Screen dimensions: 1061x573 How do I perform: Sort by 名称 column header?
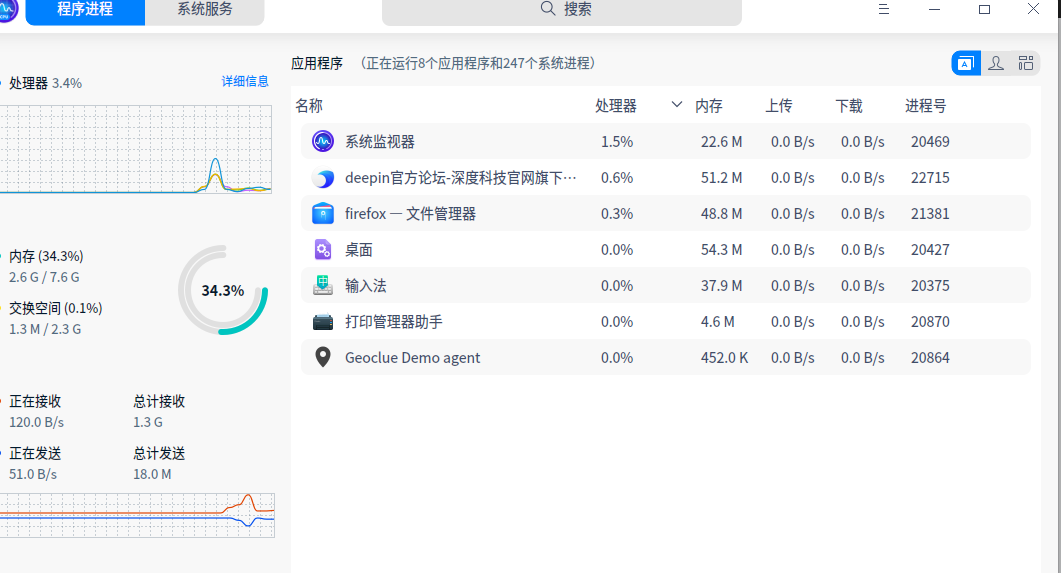tap(309, 106)
